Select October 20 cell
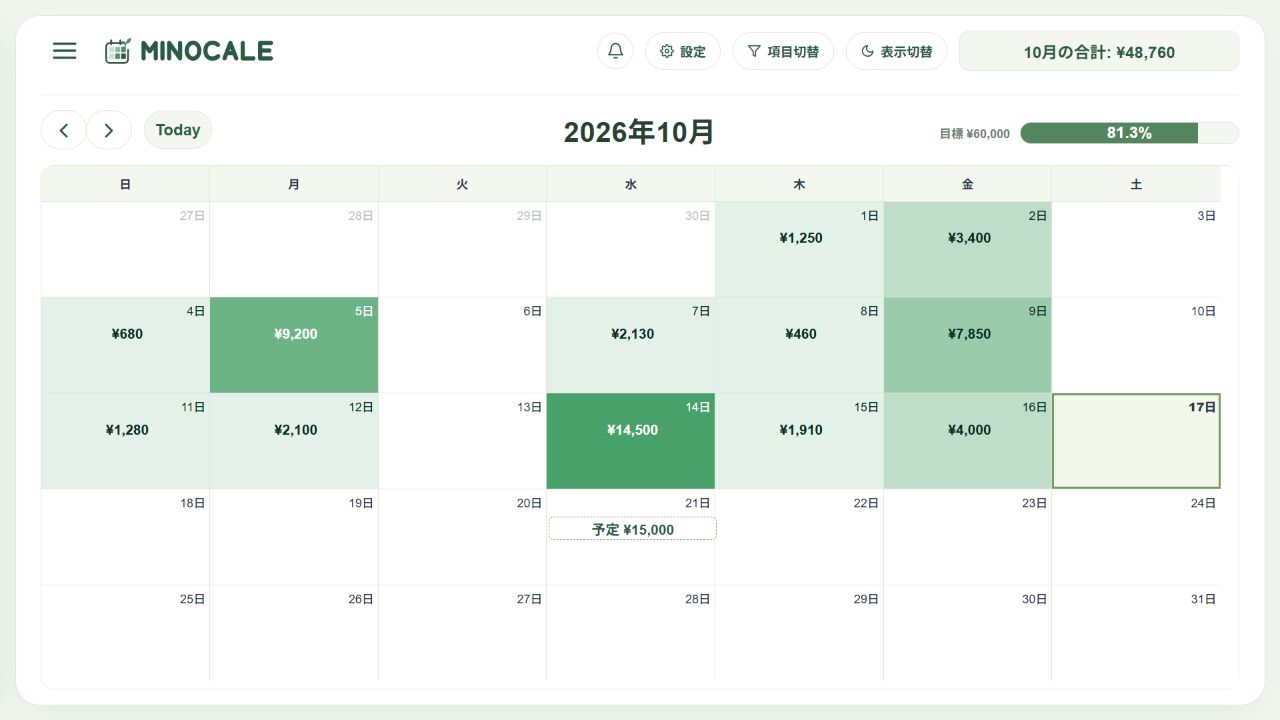This screenshot has height=720, width=1280. (462, 537)
